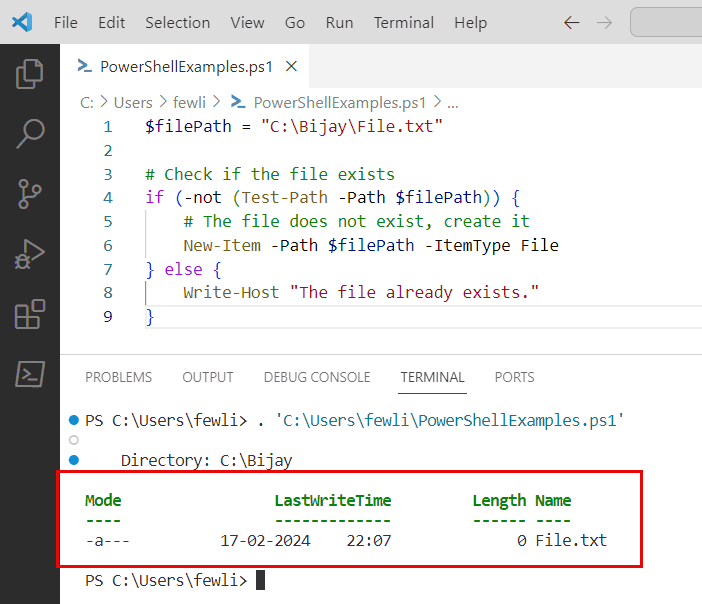
Task: Close the PowerShellExamples.ps1 tab
Action: click(291, 66)
